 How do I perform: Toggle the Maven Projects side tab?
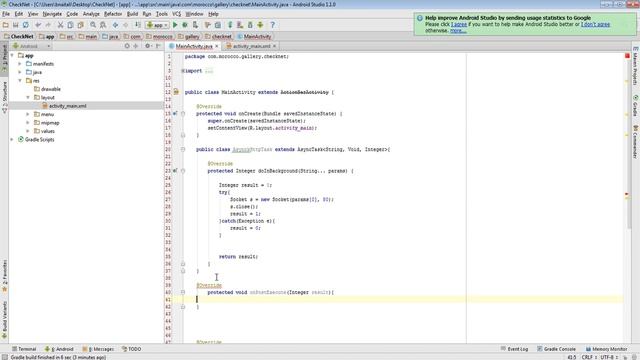[636, 66]
